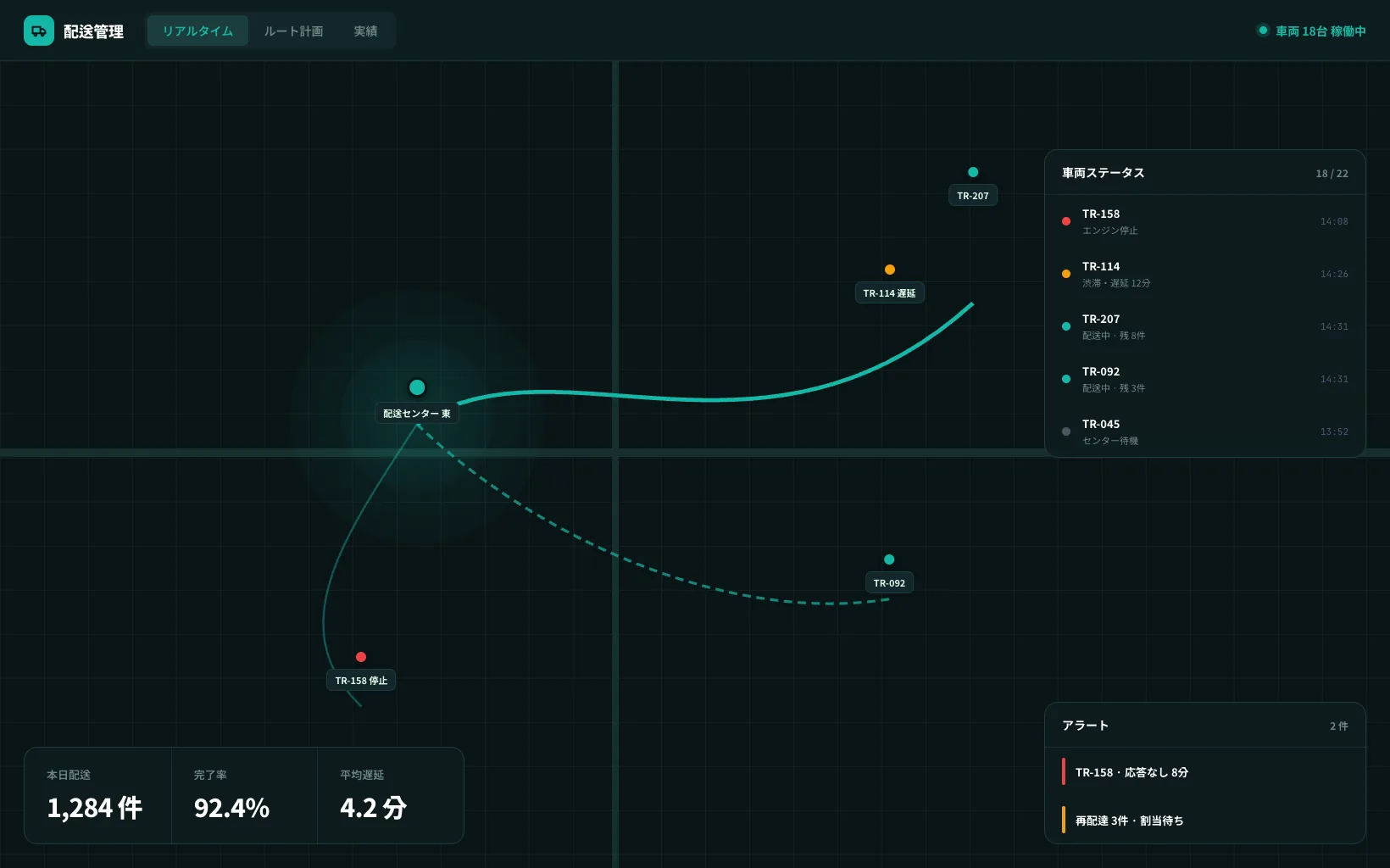Open TR-114 渋滞・遅延 12分 status row
The height and width of the screenshot is (868, 1390).
(1205, 274)
